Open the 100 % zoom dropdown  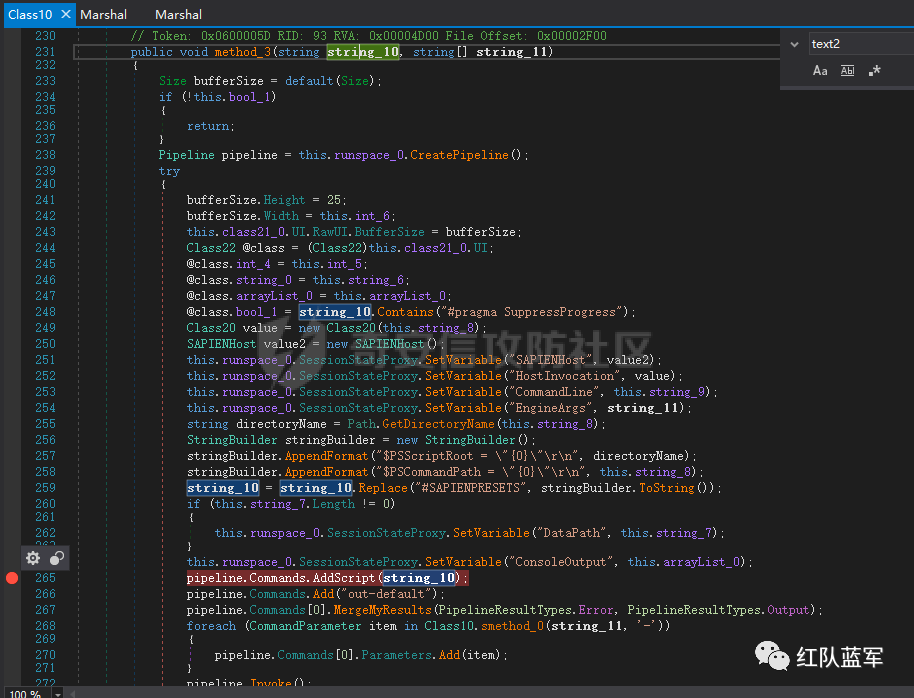[x=58, y=694]
